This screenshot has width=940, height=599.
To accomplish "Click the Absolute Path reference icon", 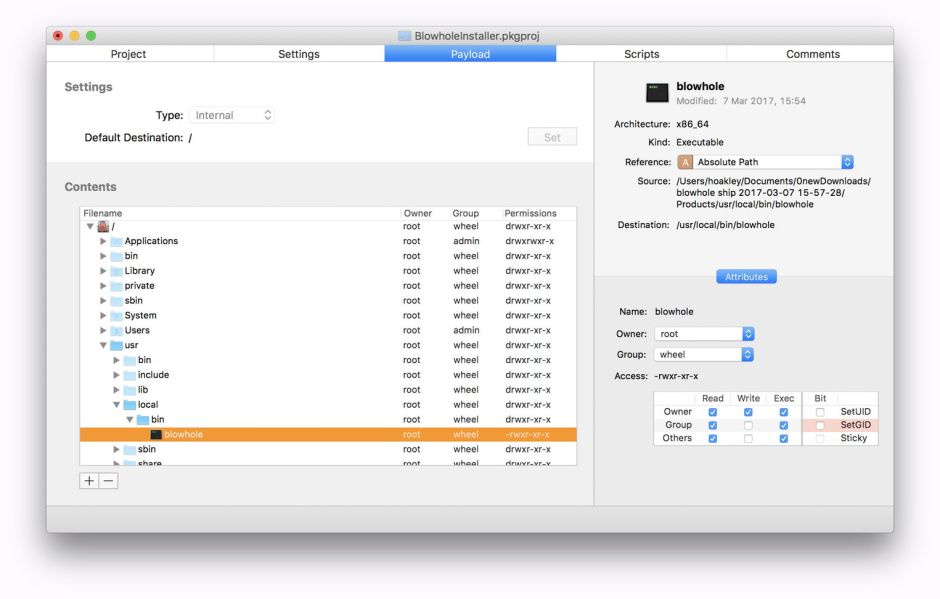I will click(685, 162).
